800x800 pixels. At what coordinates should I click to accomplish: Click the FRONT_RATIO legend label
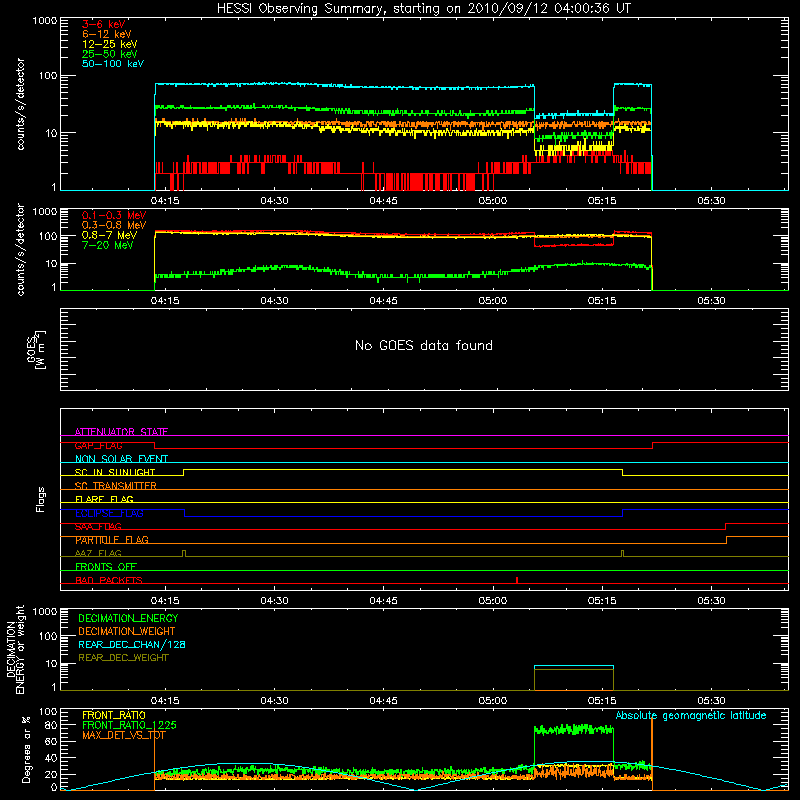[x=114, y=715]
